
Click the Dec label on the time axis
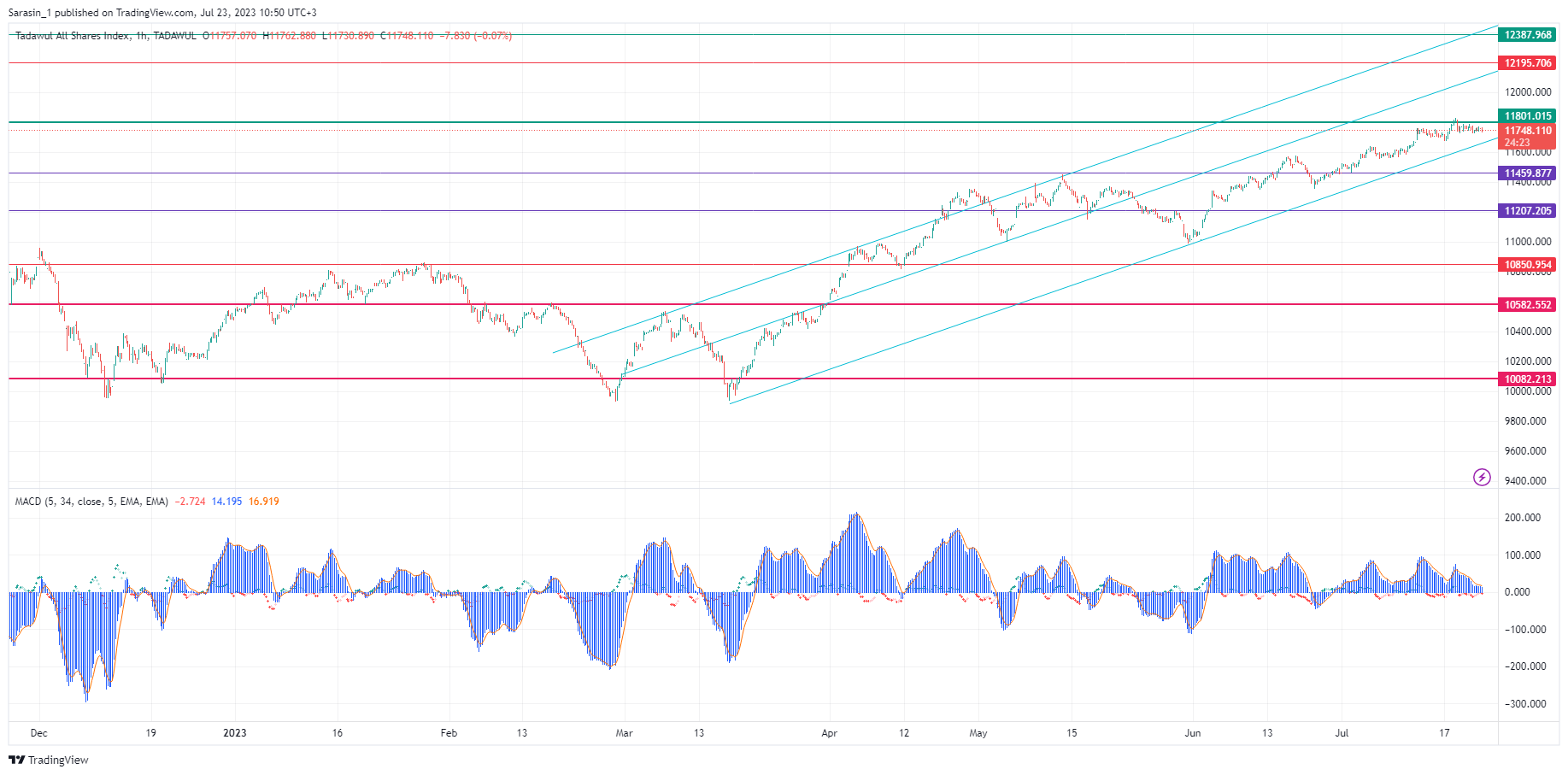coord(38,733)
